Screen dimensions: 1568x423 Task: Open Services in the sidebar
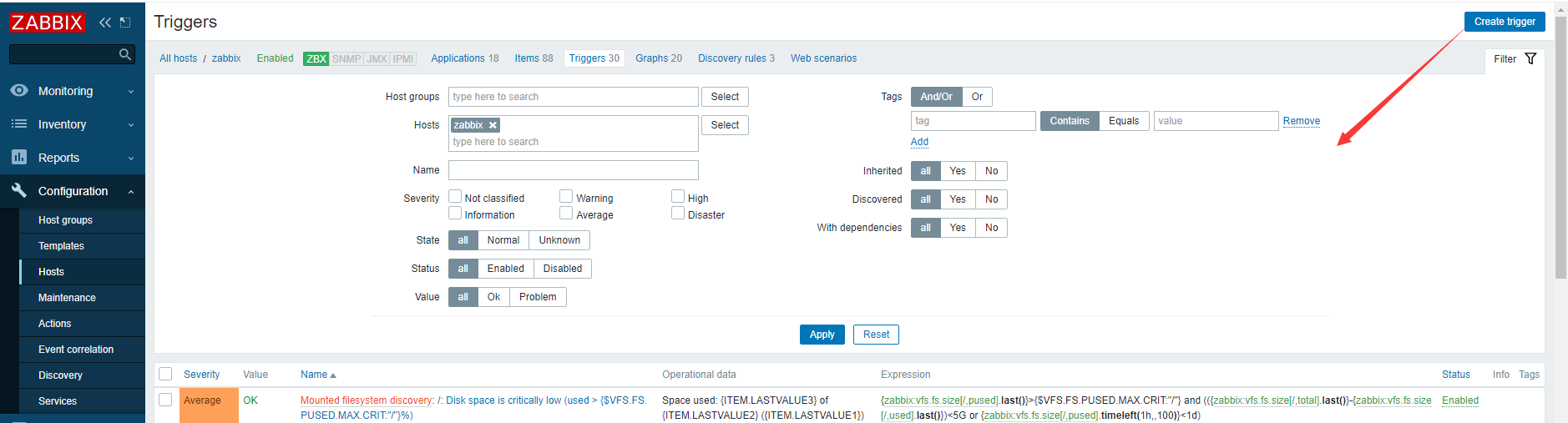[x=58, y=401]
